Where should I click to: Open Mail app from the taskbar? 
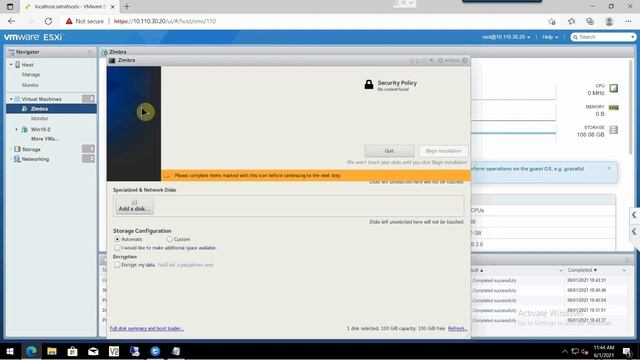click(x=93, y=351)
